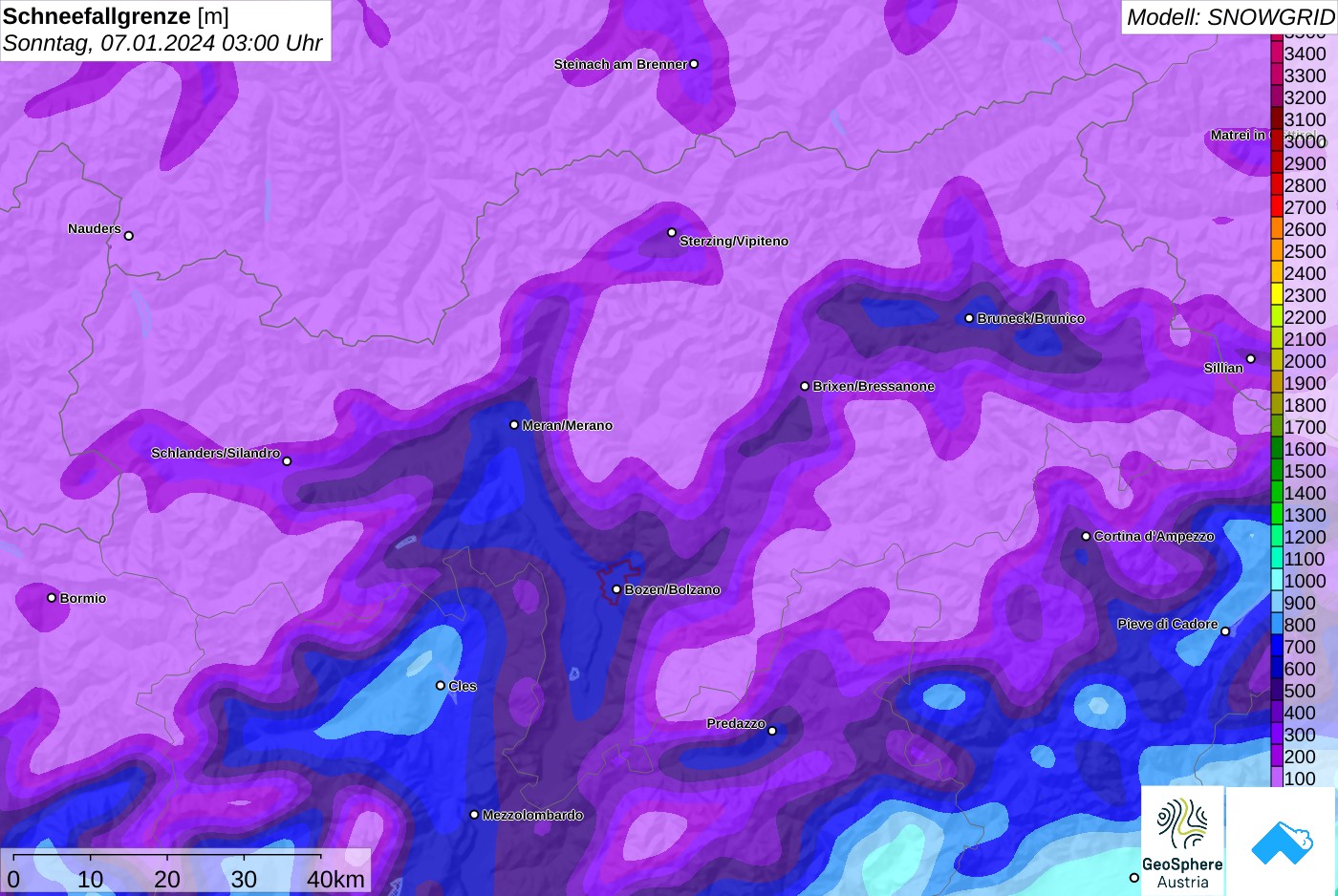Viewport: 1338px width, 896px height.
Task: Click the Steinach am Brenner label
Action: pos(620,64)
